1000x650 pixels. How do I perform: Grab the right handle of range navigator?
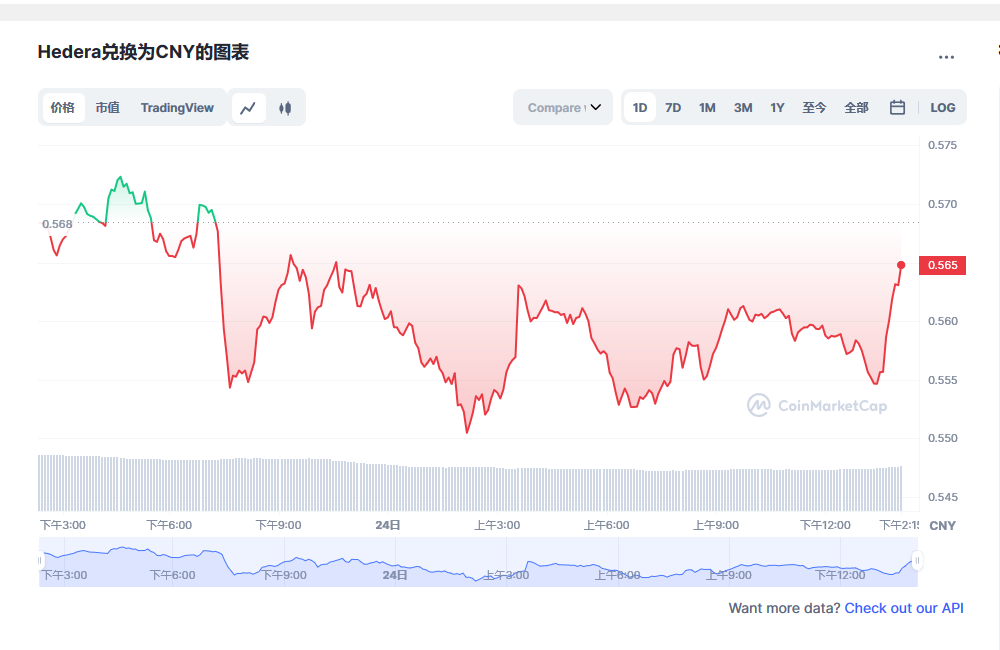click(x=917, y=561)
